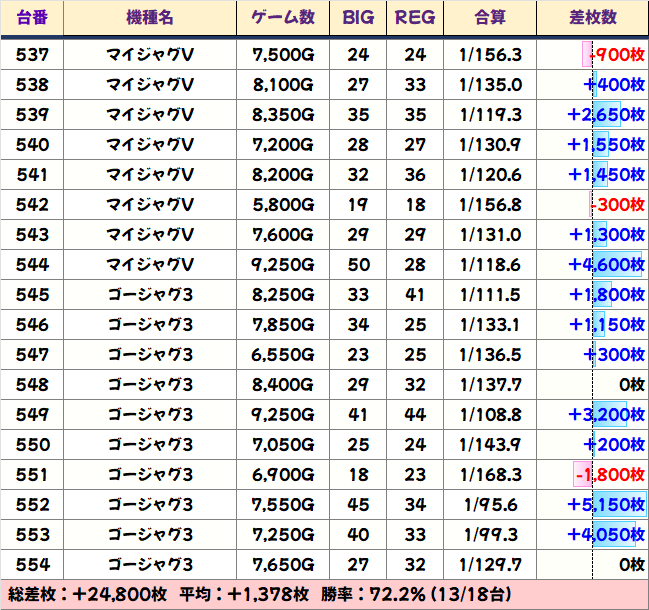Click the 合算 column header
Viewport: 649px width, 610px height.
[x=490, y=18]
